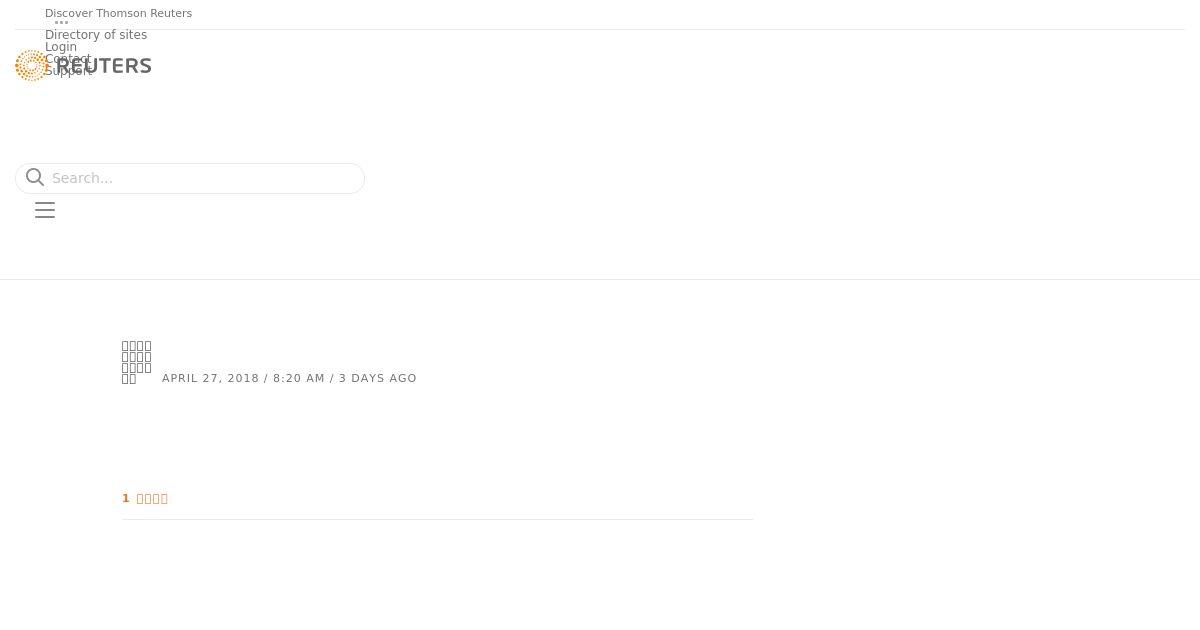Click the three-dot ellipsis under Discover Thomson Reuters
Screen dimensions: 1200x630
pos(61,22)
